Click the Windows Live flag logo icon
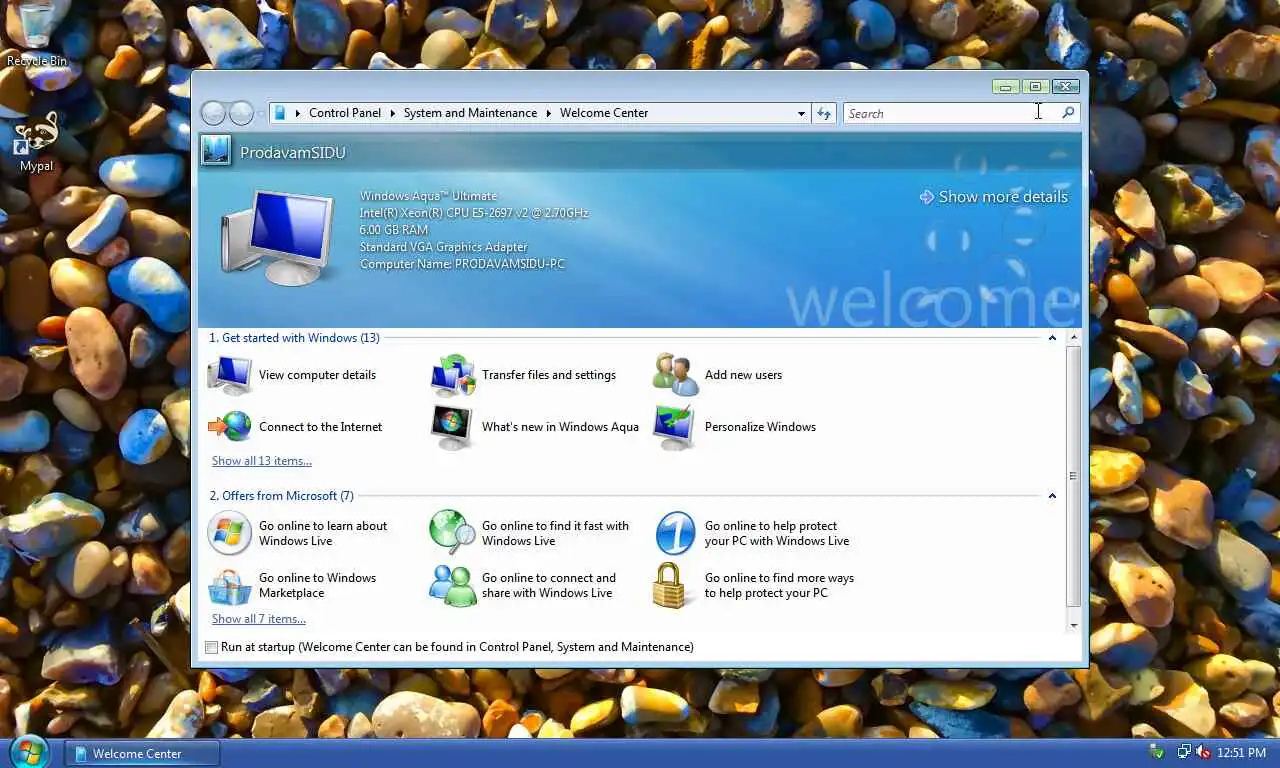1280x768 pixels. pos(230,533)
